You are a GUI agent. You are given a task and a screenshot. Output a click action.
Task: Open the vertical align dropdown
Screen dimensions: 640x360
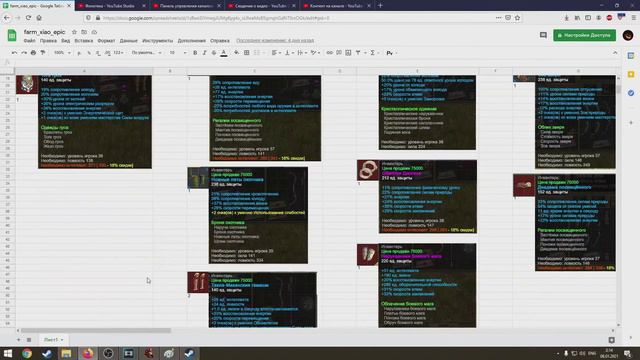pyautogui.click(x=289, y=53)
